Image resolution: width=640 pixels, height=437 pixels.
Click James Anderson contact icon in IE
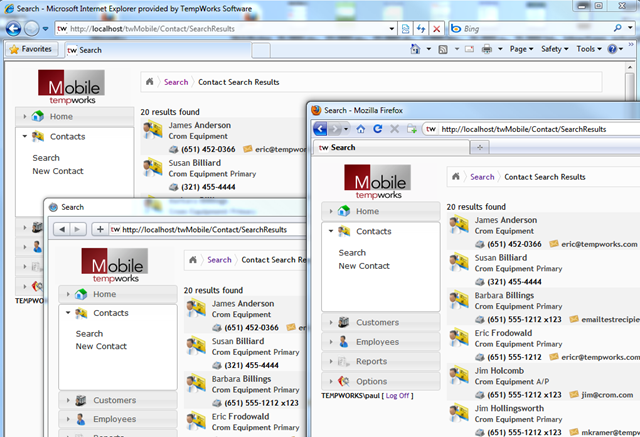coord(153,129)
